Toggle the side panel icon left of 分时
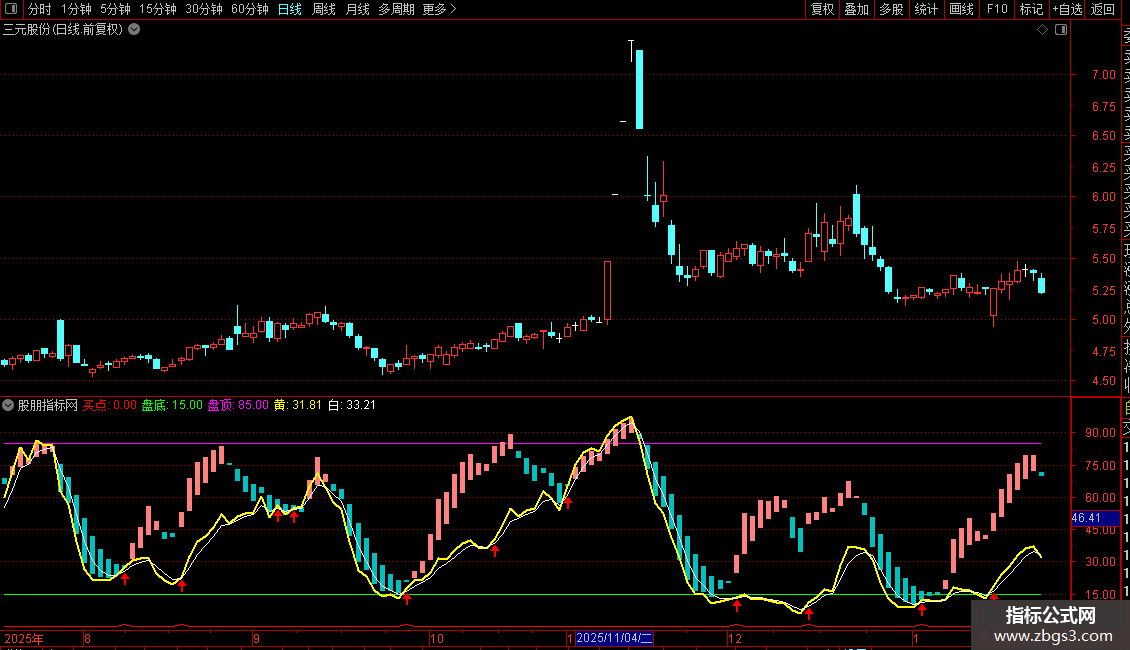 [11, 9]
